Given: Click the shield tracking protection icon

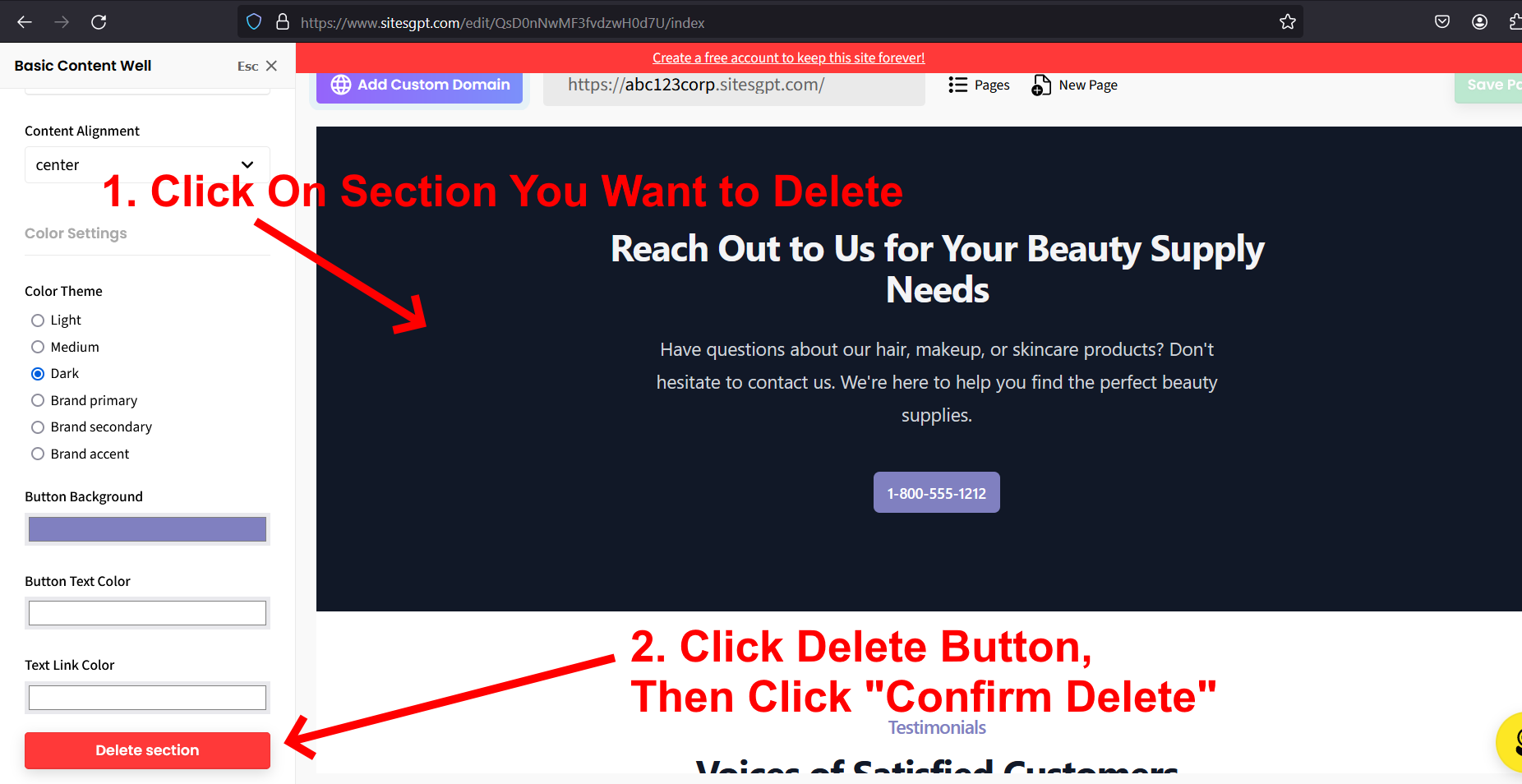Looking at the screenshot, I should click(254, 22).
